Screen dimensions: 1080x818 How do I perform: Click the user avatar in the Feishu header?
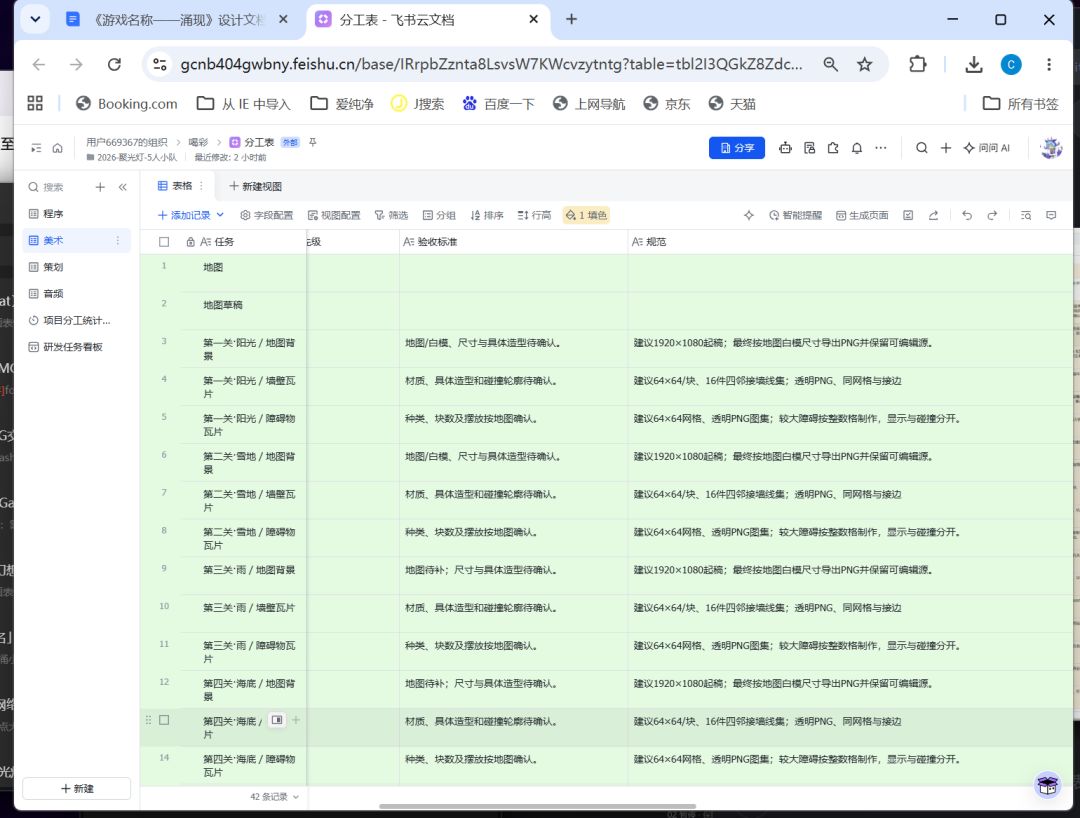[x=1050, y=148]
